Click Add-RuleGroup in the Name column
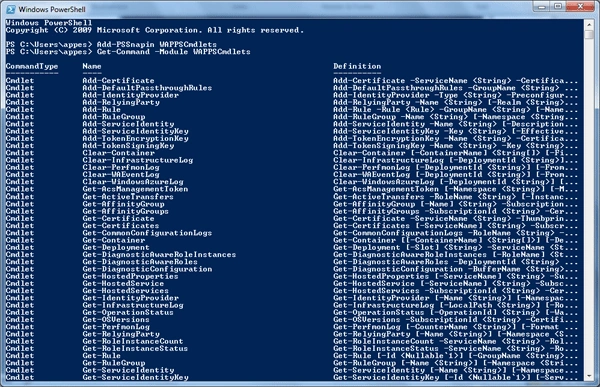Screen dimensions: 600x387 114,117
